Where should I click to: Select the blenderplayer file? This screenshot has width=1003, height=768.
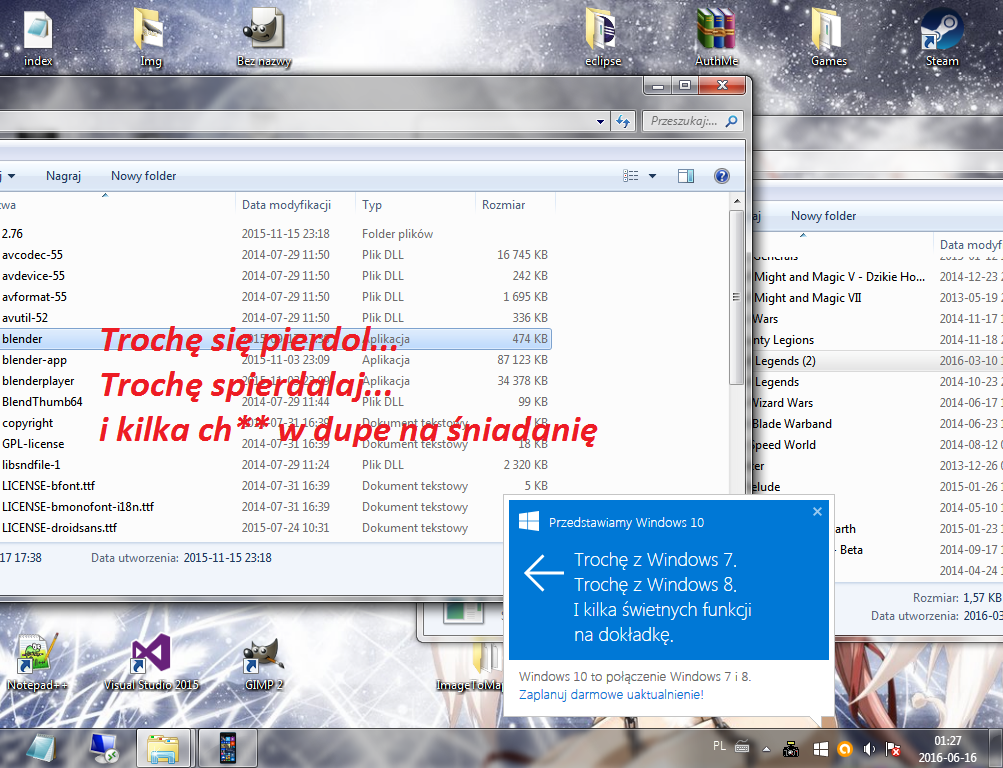pyautogui.click(x=275, y=381)
